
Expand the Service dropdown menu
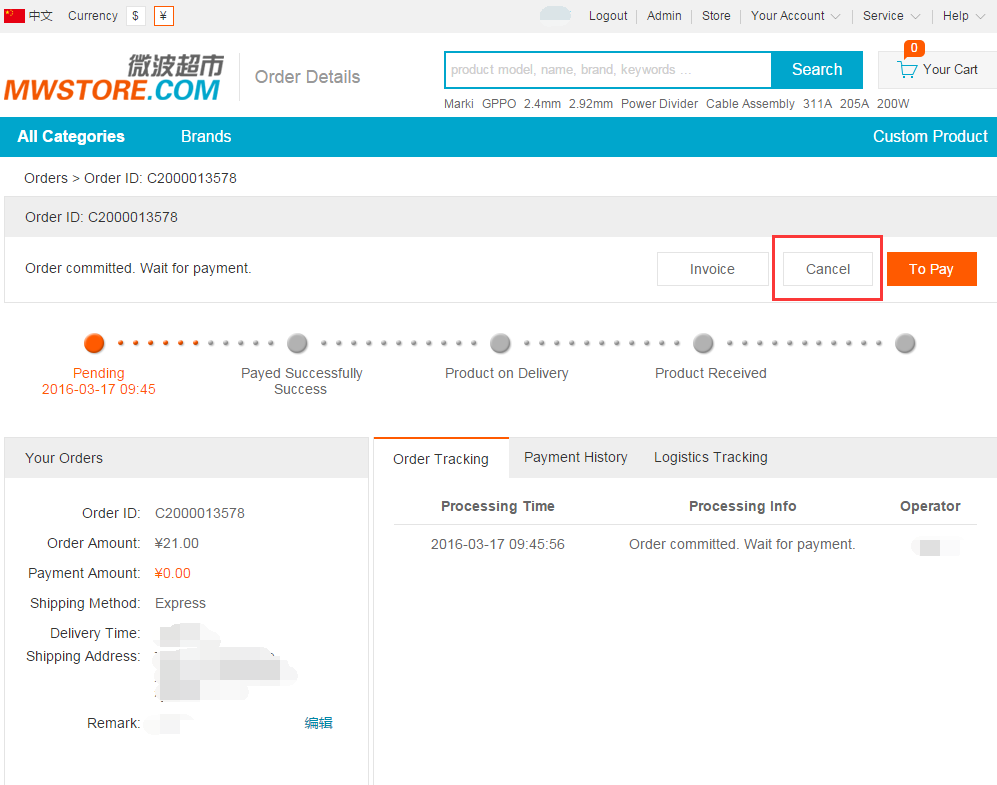coord(890,16)
